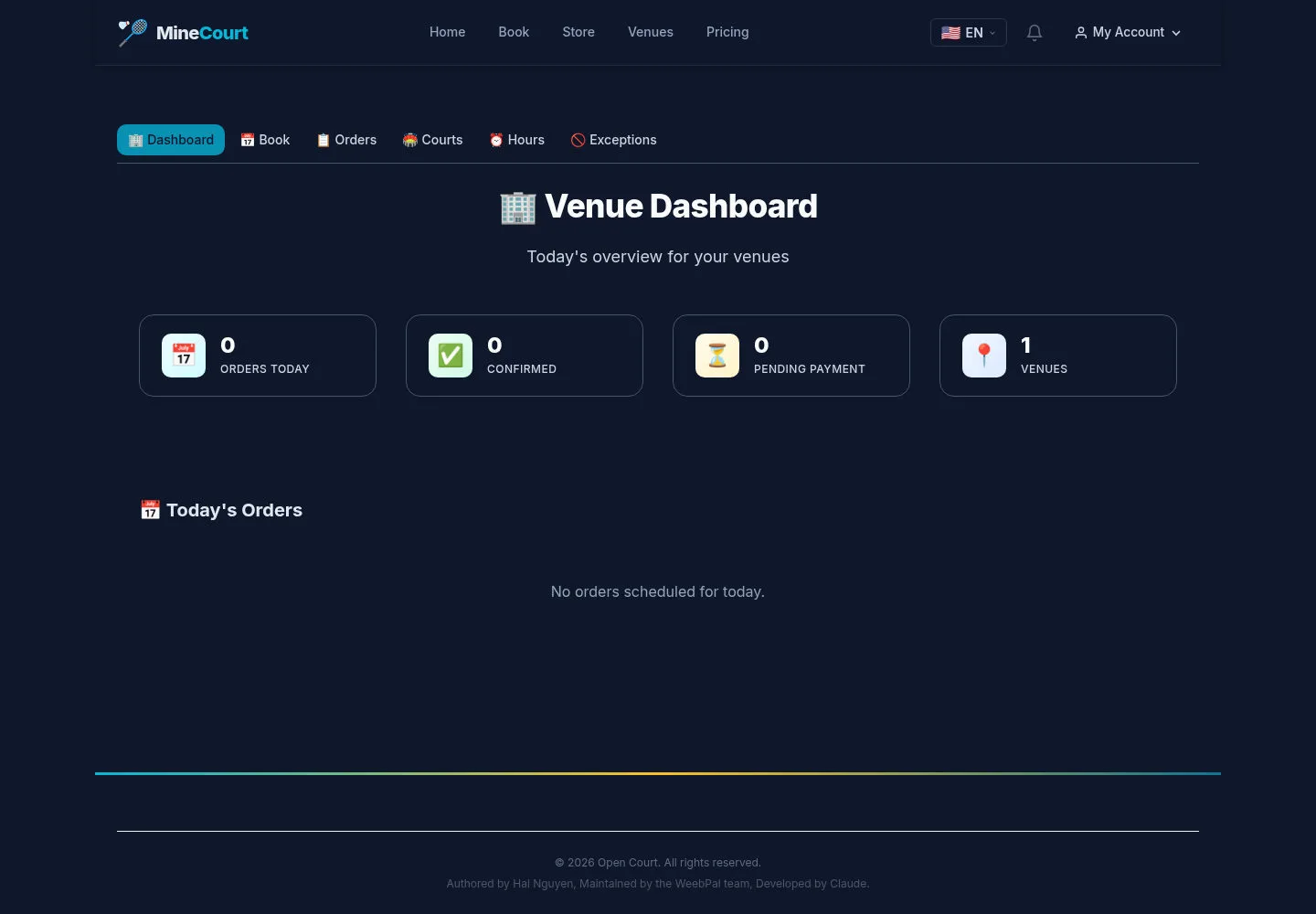Open the Courts tab
This screenshot has width=1316, height=914.
tap(433, 140)
